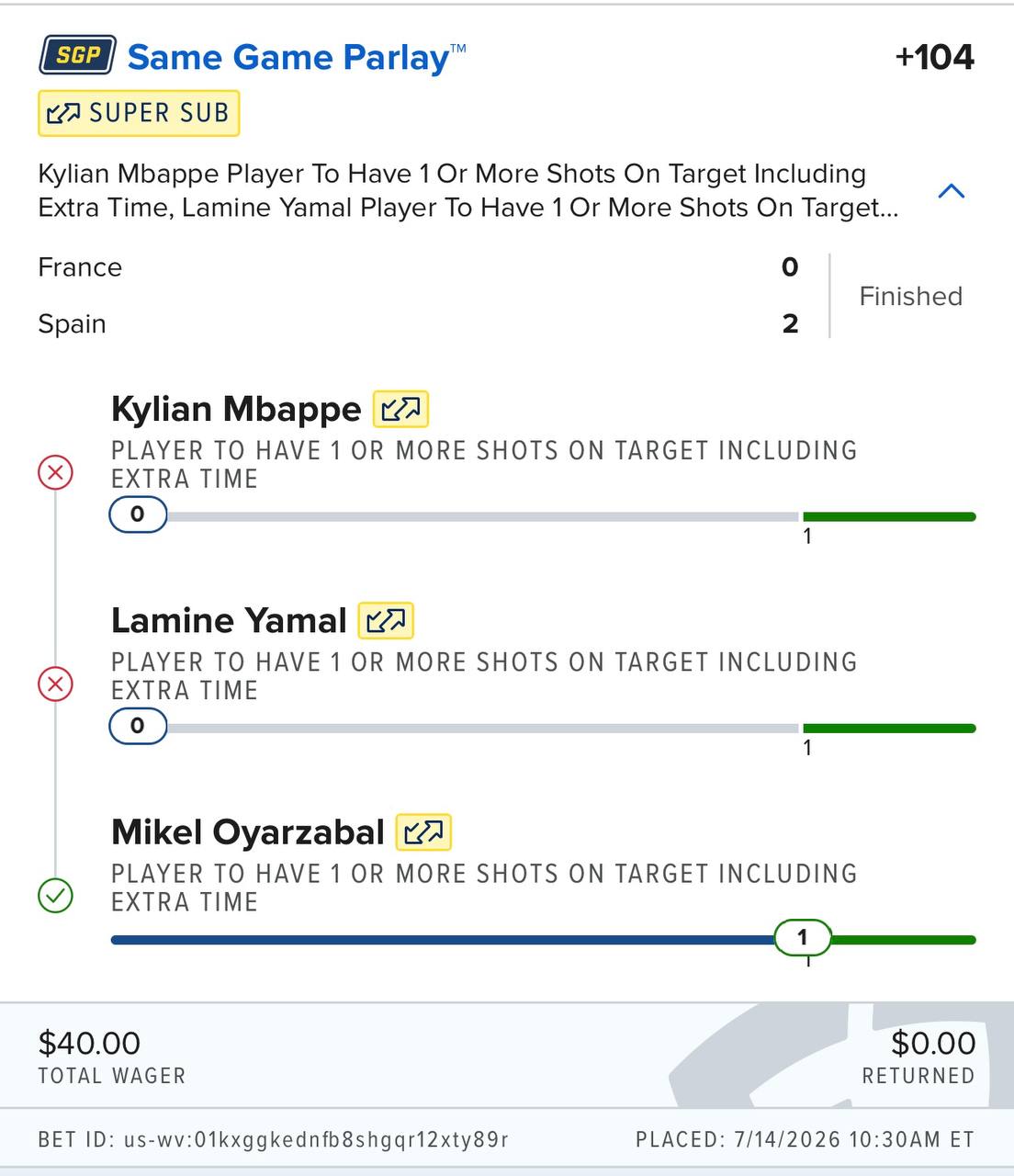Screen dimensions: 1014x1176
Task: Click the +104 odds value
Action: (934, 57)
